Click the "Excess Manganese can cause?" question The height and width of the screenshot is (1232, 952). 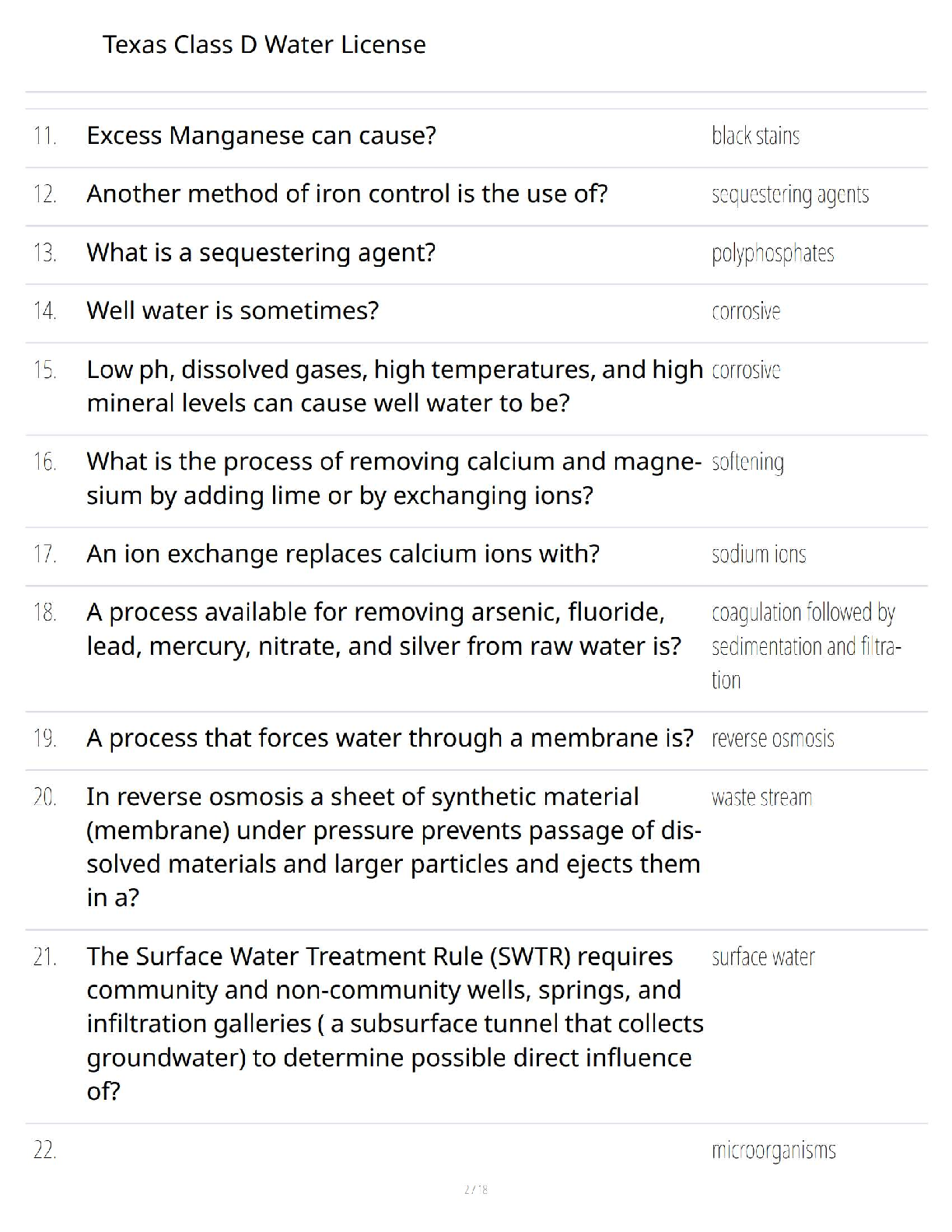pos(261,136)
